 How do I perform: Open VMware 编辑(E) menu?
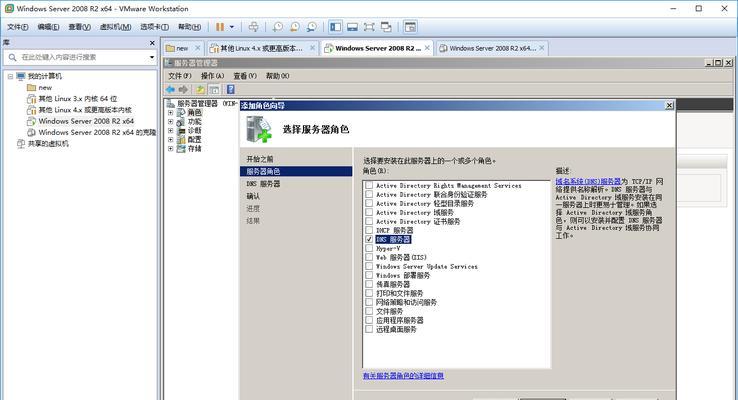point(48,27)
